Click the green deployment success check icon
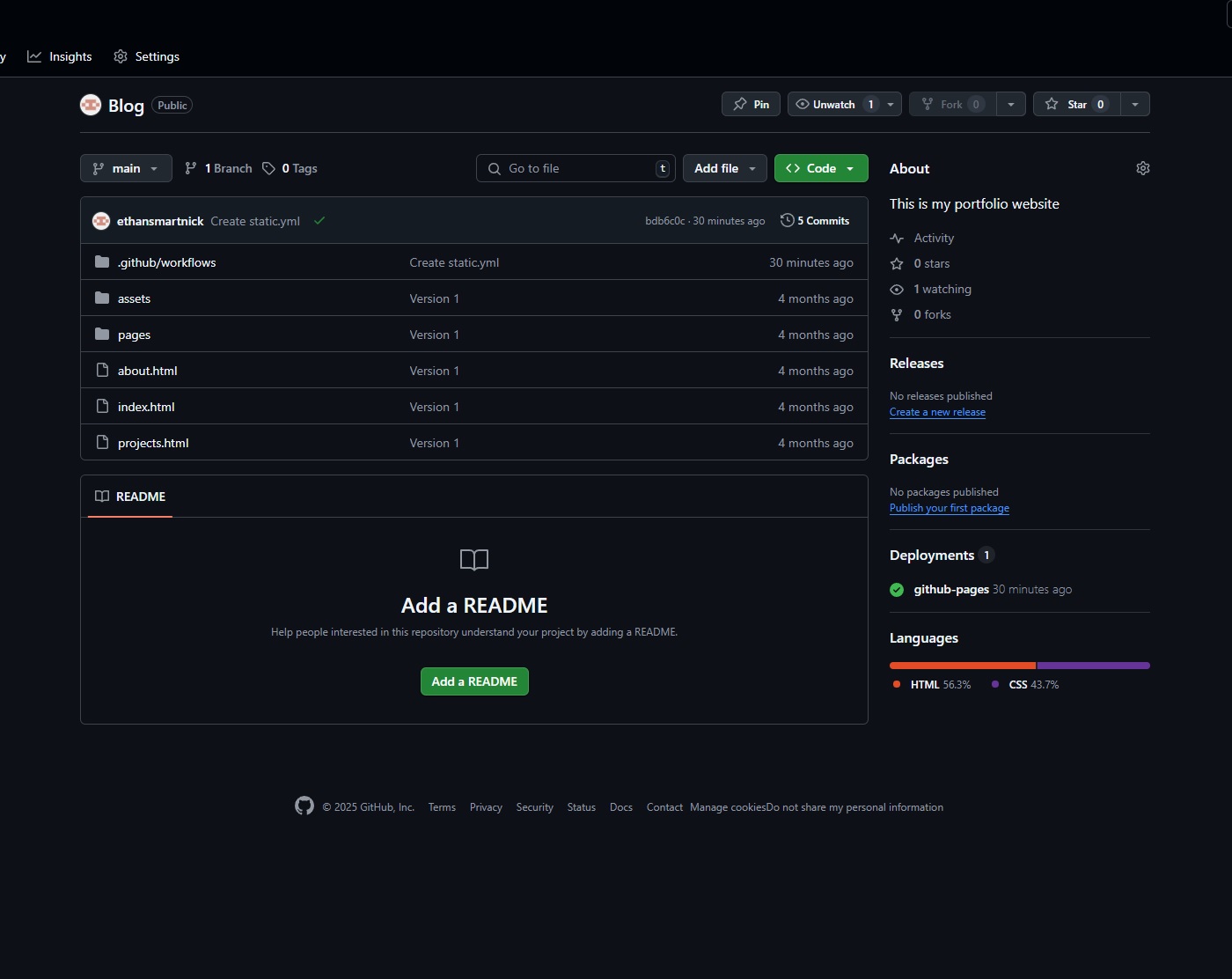Viewport: 1232px width, 979px height. 897,590
